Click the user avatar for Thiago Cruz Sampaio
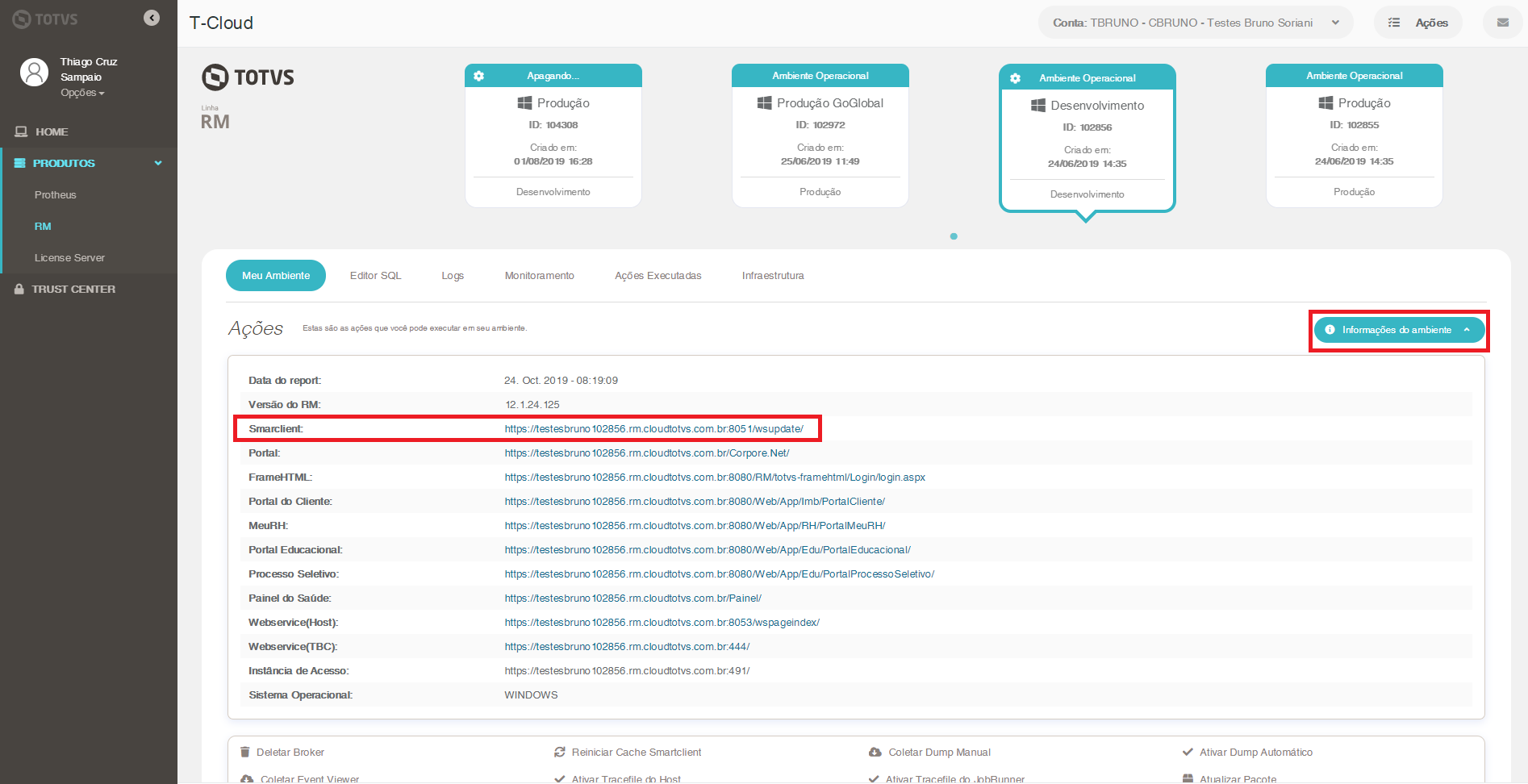Viewport: 1528px width, 784px height. (x=33, y=73)
